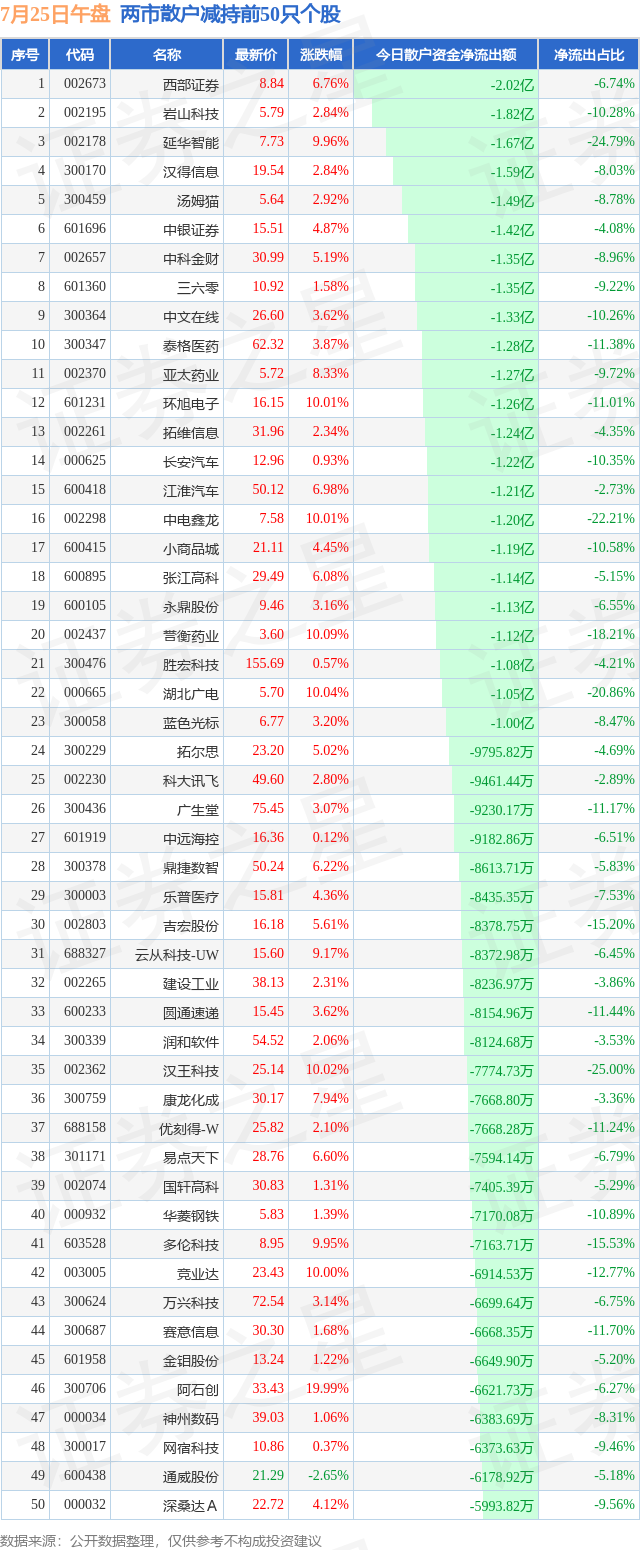640x1550 pixels.
Task: Click stock name 国轩高科
Action: coord(191,1186)
